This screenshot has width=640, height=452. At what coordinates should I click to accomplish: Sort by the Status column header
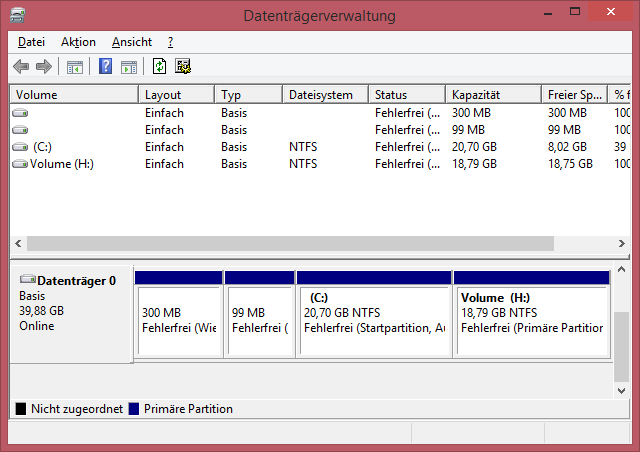coord(407,95)
